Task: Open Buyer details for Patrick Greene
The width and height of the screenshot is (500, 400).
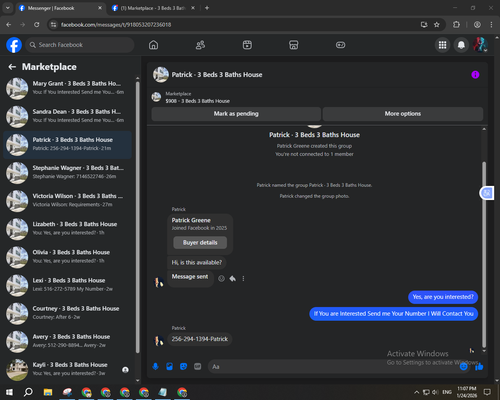Action: pyautogui.click(x=200, y=243)
